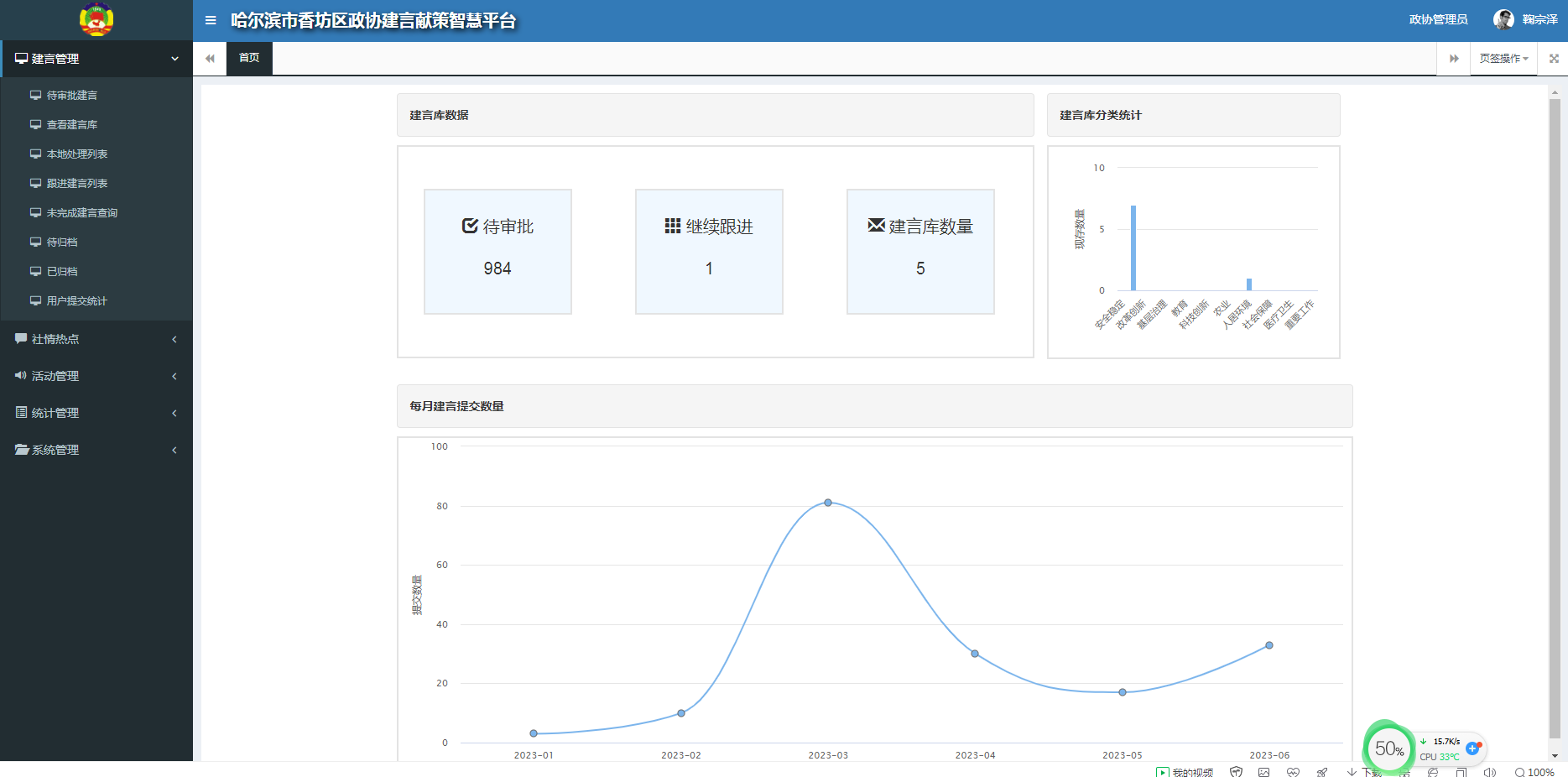Screen dimensions: 1568x777
Task: Click the short bar in 建言库分类统计 chart
Action: tap(1249, 284)
